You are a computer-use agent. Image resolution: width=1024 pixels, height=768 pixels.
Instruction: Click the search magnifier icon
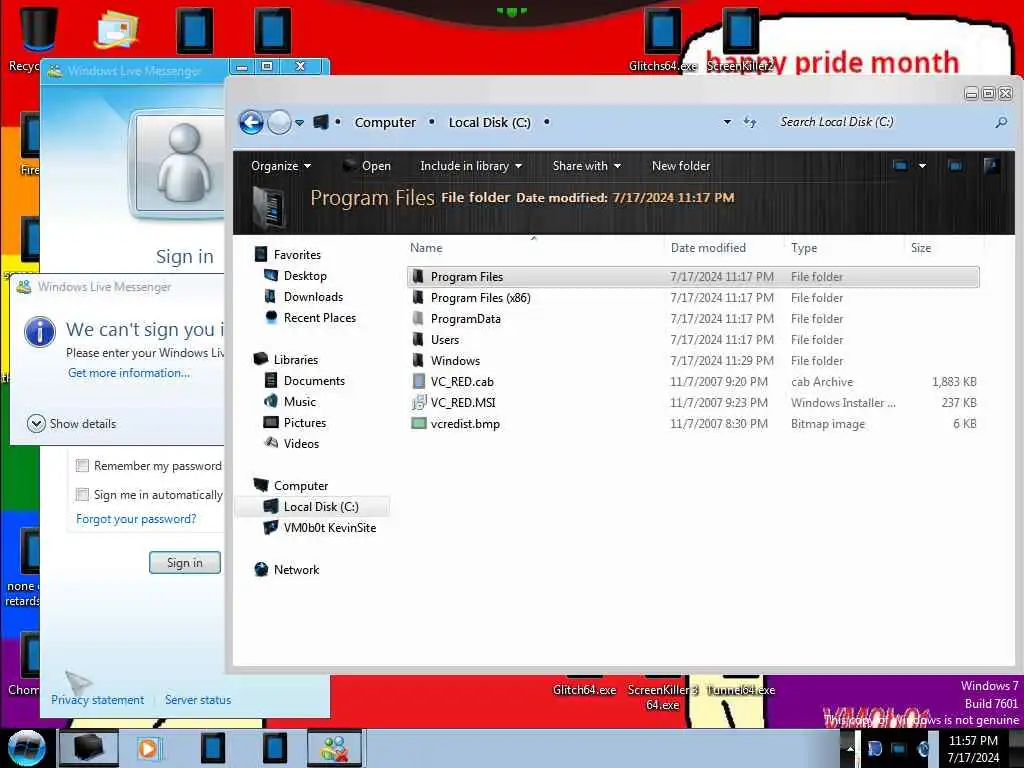tap(1000, 122)
